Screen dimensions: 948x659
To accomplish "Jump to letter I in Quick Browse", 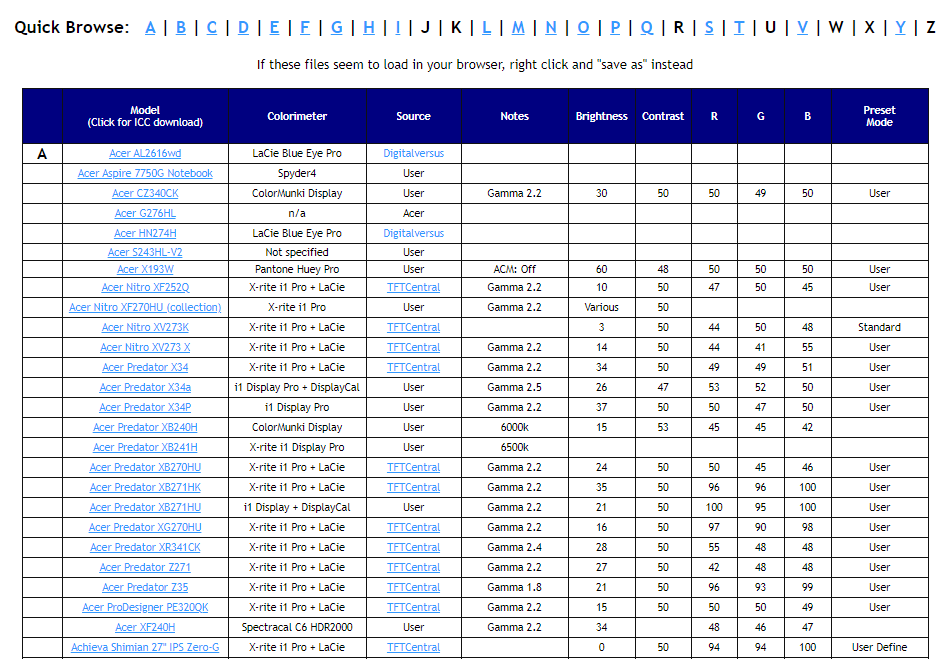I will pos(398,28).
